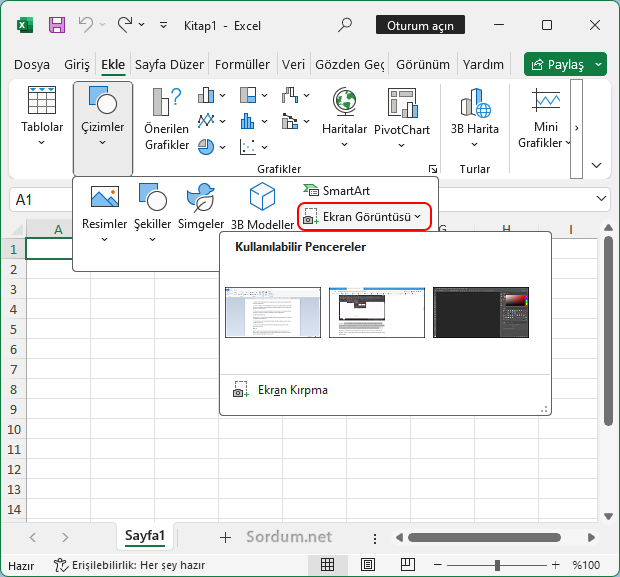
Task: Insert a column chart icon
Action: point(206,95)
